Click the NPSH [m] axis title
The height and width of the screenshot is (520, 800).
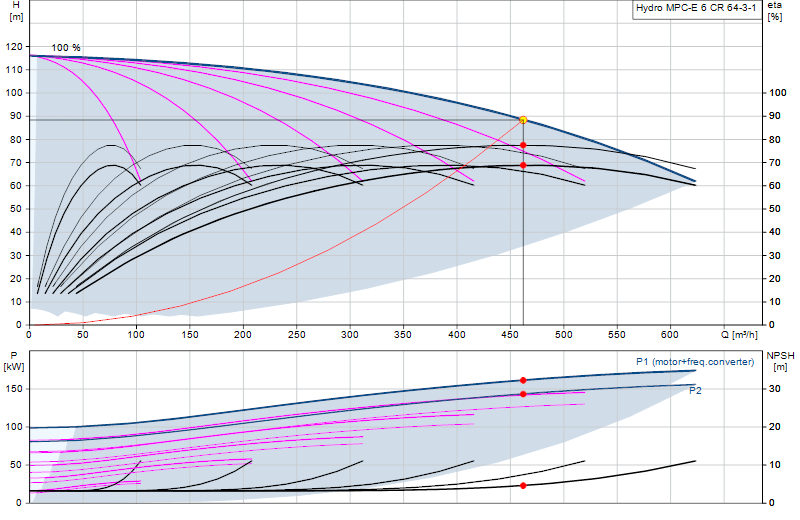coord(780,361)
